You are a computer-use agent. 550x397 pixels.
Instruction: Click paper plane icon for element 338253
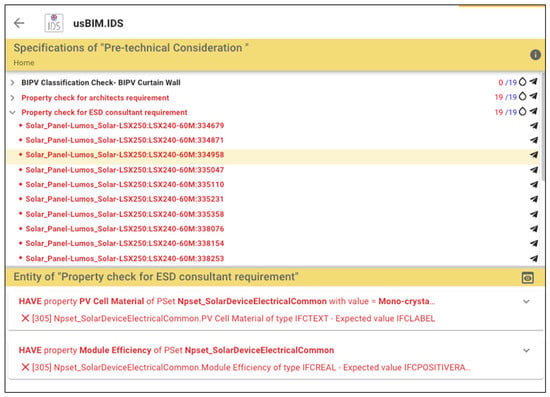click(534, 258)
